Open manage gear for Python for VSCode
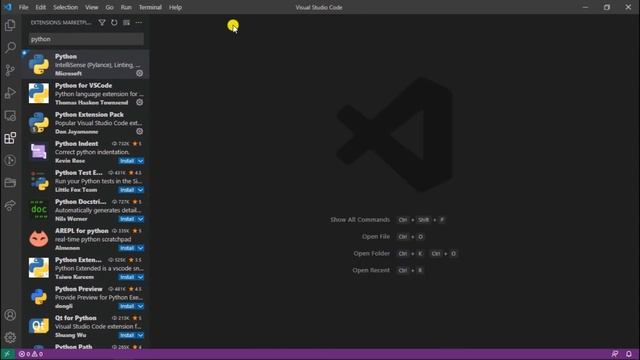Viewport: 640px width, 360px height. pyautogui.click(x=140, y=102)
